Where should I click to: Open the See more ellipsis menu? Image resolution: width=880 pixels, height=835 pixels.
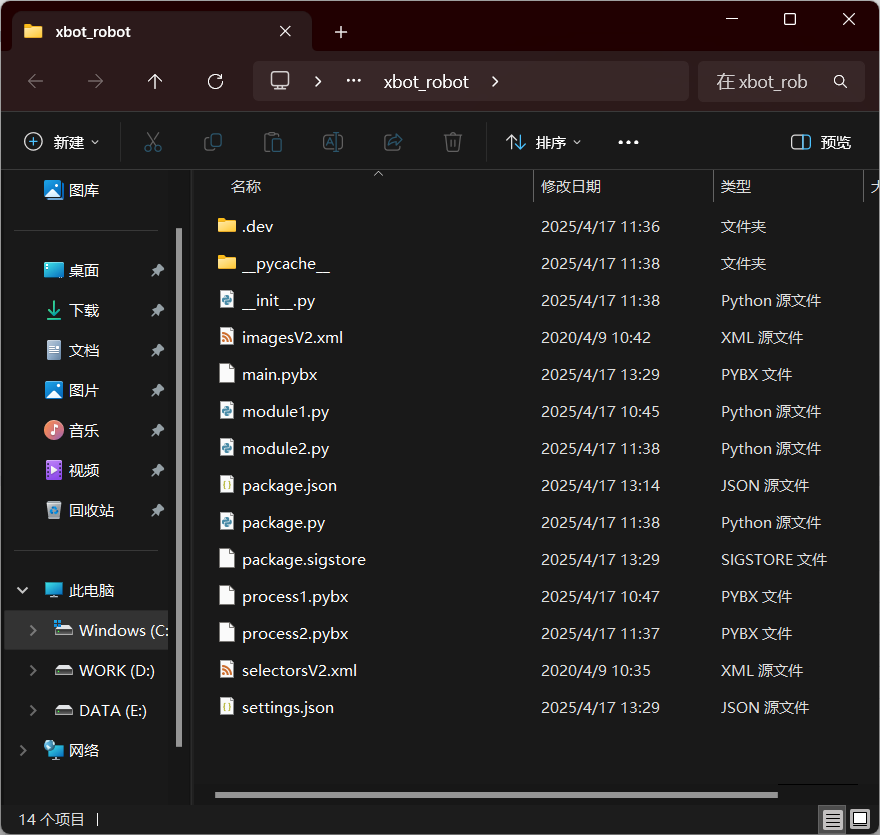click(x=628, y=142)
